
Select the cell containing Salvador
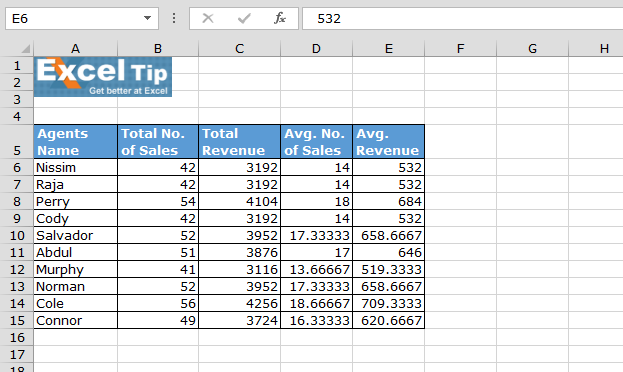[x=75, y=235]
